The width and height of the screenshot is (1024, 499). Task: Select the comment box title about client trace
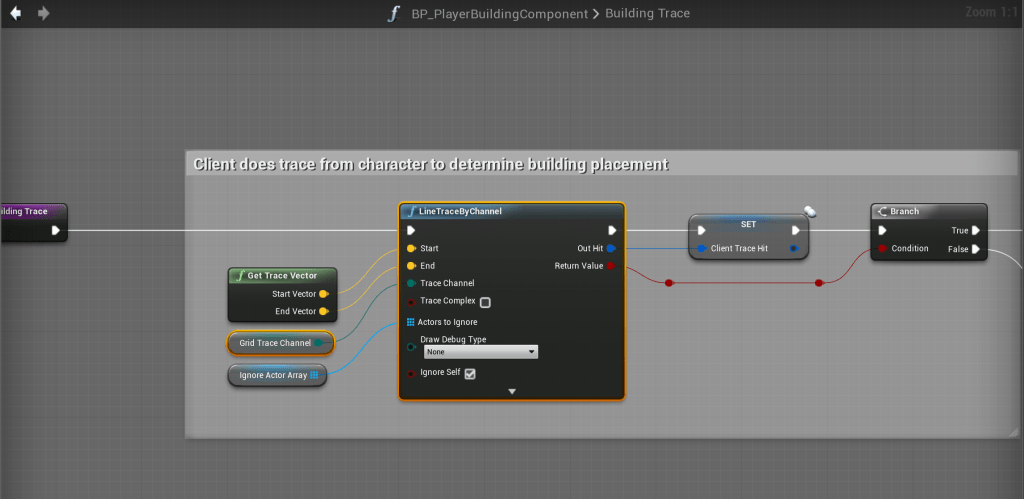(431, 165)
